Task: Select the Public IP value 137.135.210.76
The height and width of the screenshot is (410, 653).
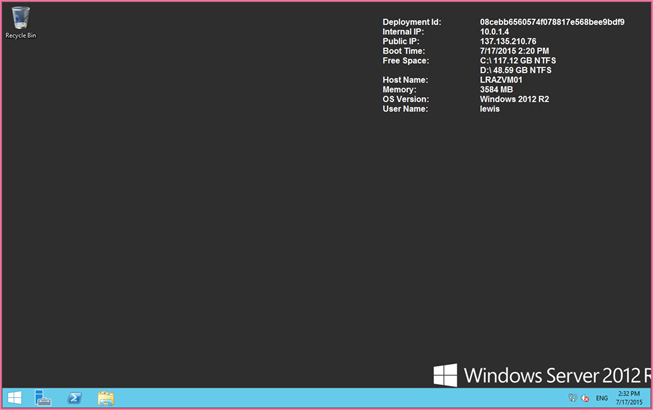Action: tap(508, 41)
